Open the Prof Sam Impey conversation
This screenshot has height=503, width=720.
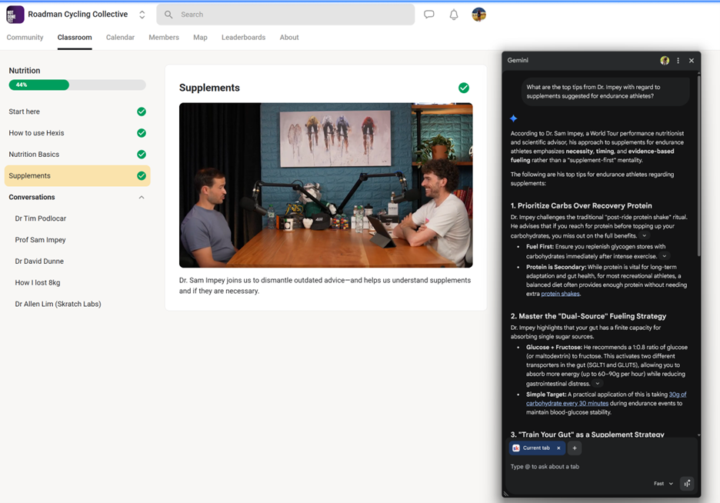[x=40, y=240]
